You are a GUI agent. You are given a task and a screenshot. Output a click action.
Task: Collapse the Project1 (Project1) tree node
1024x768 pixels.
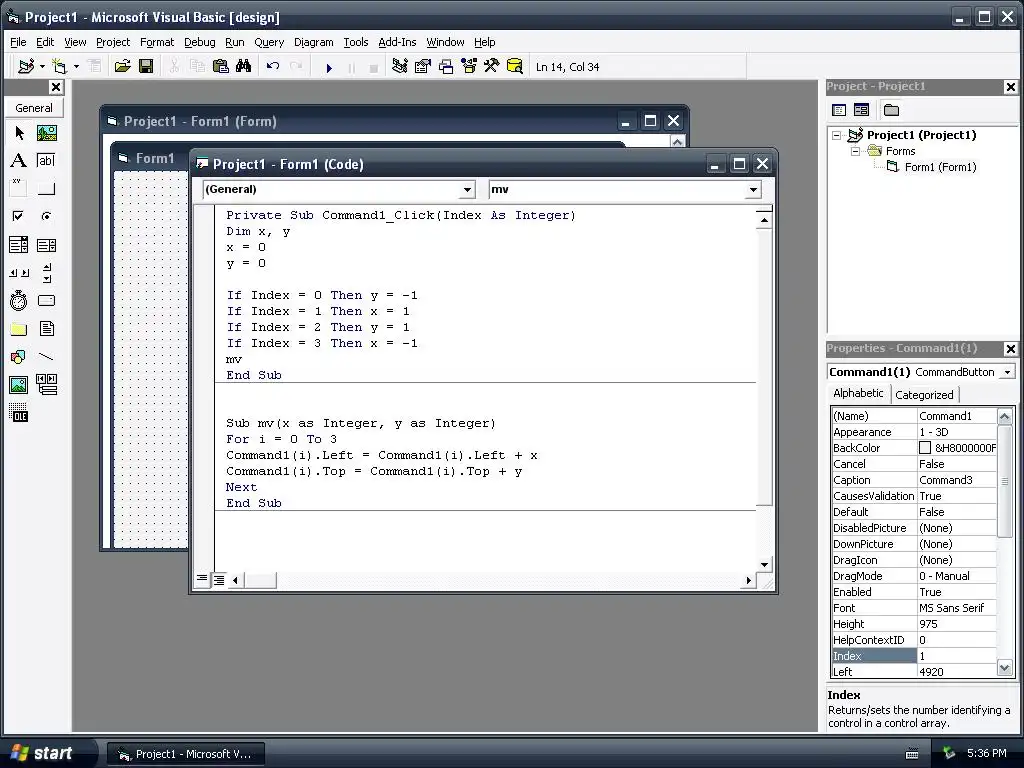pyautogui.click(x=837, y=135)
